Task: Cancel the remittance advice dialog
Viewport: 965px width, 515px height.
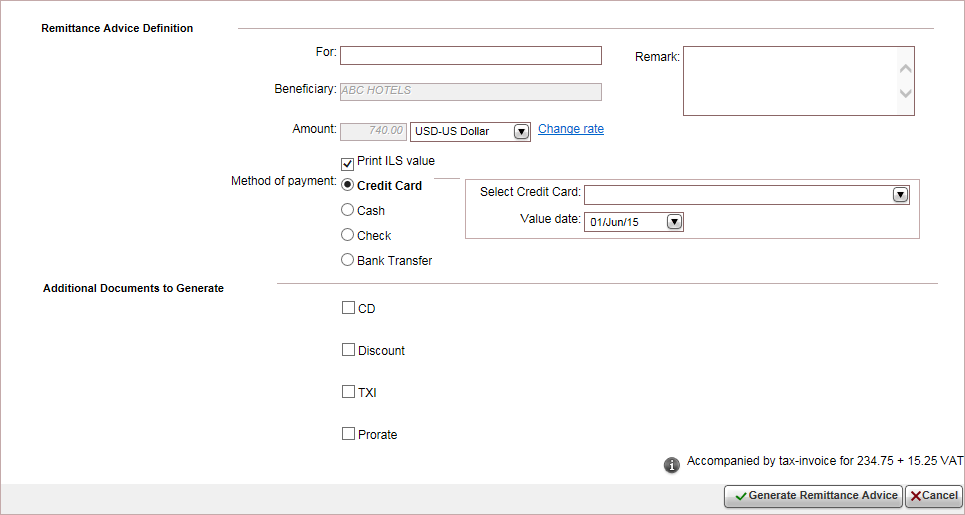Action: [934, 496]
